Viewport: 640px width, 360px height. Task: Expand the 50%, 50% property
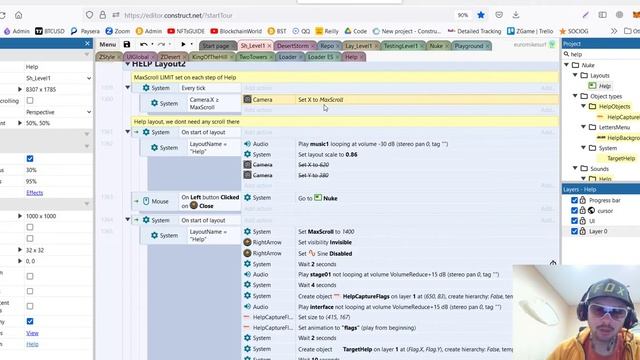(20, 123)
